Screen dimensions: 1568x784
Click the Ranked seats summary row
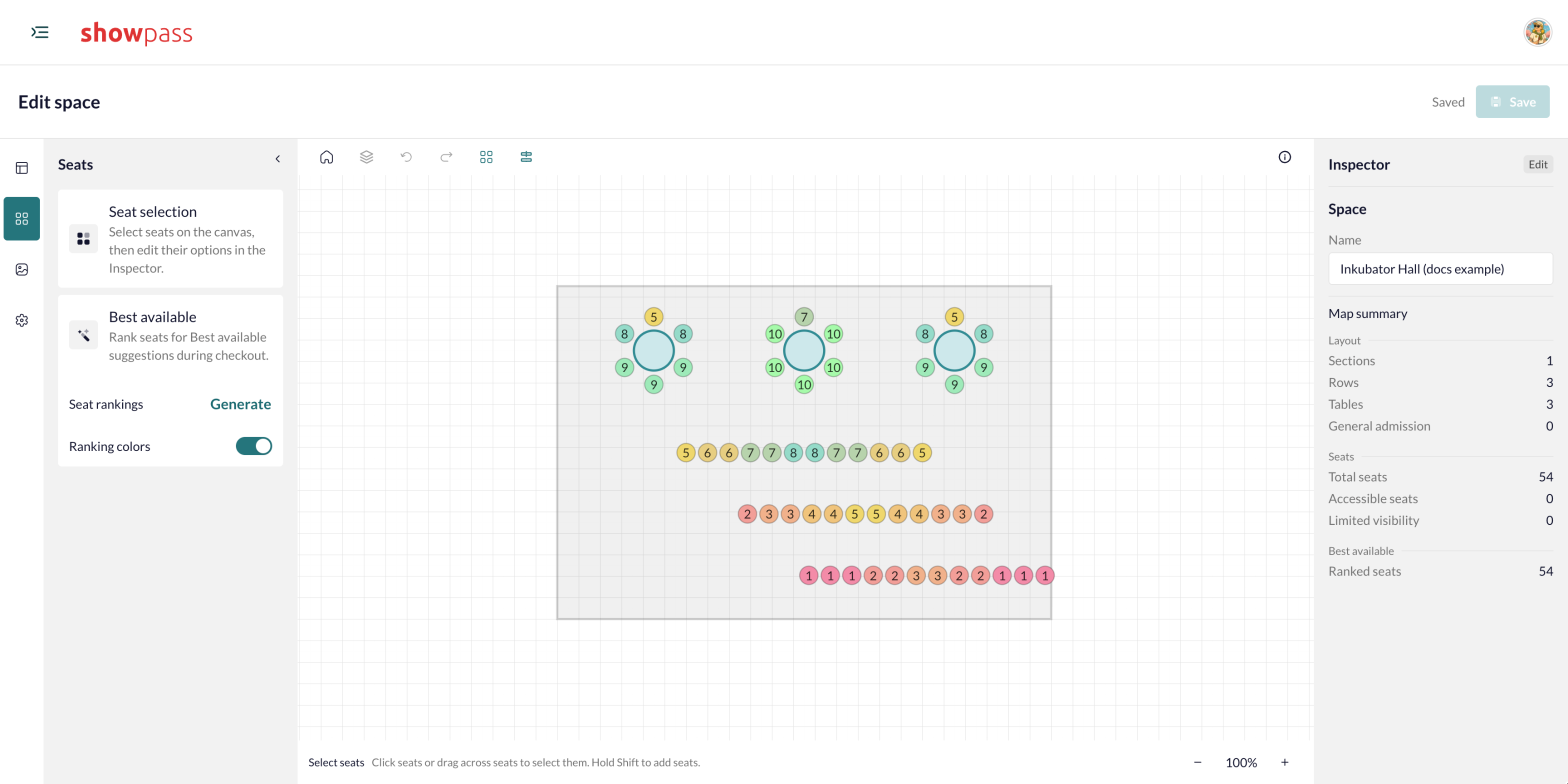pos(1440,571)
